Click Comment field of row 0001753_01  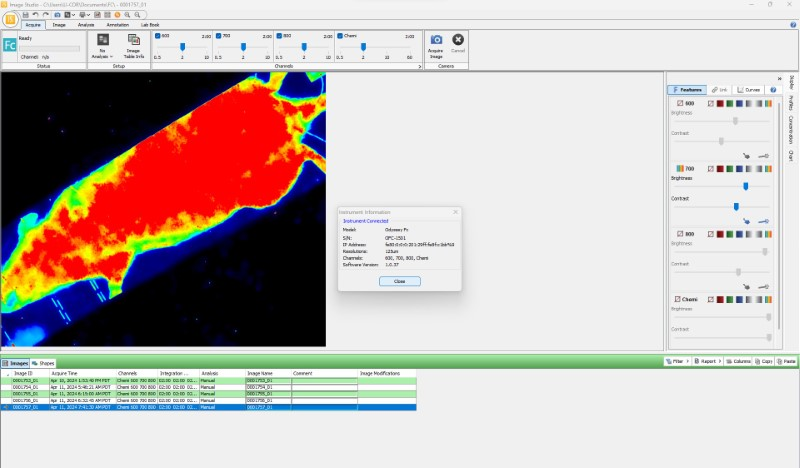coord(324,381)
